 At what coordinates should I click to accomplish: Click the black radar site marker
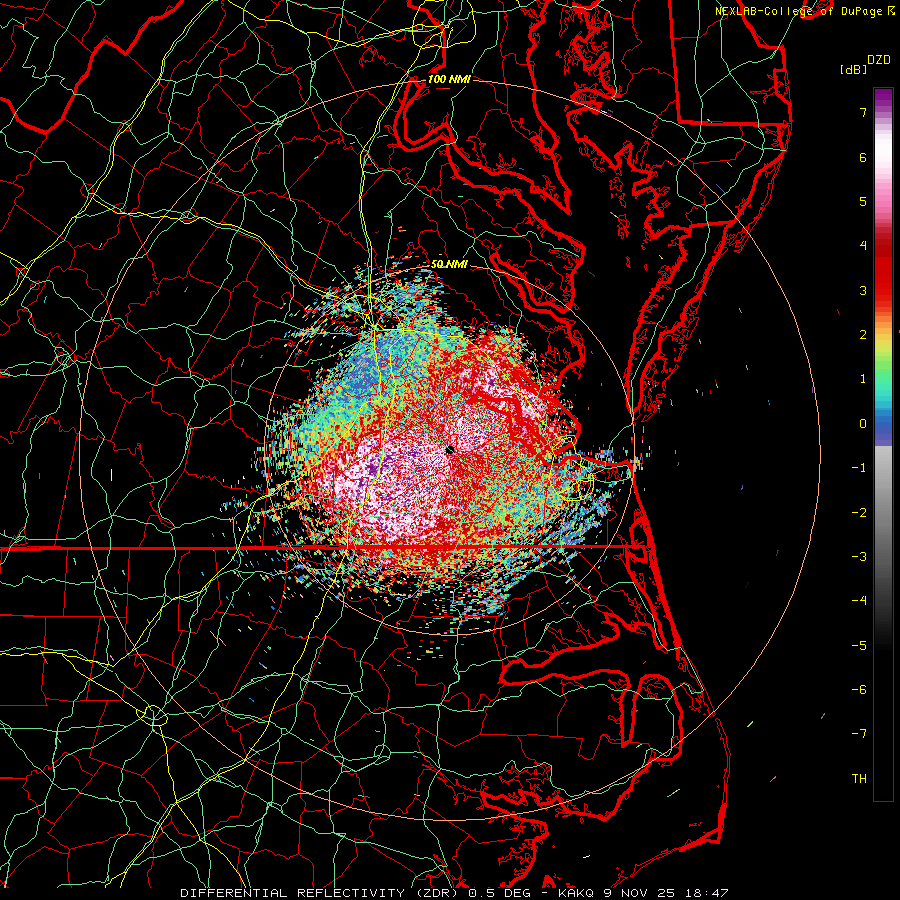[450, 450]
